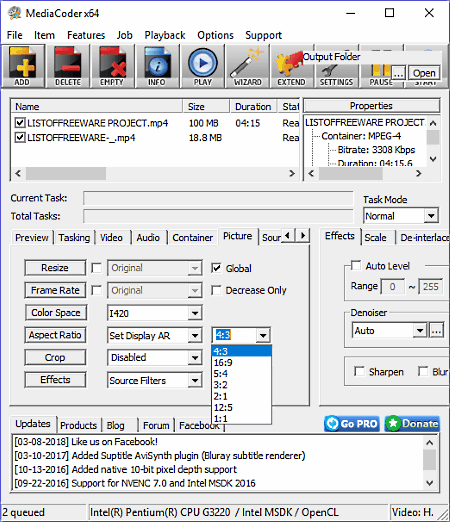
Task: Open the Support menu
Action: coord(263,35)
